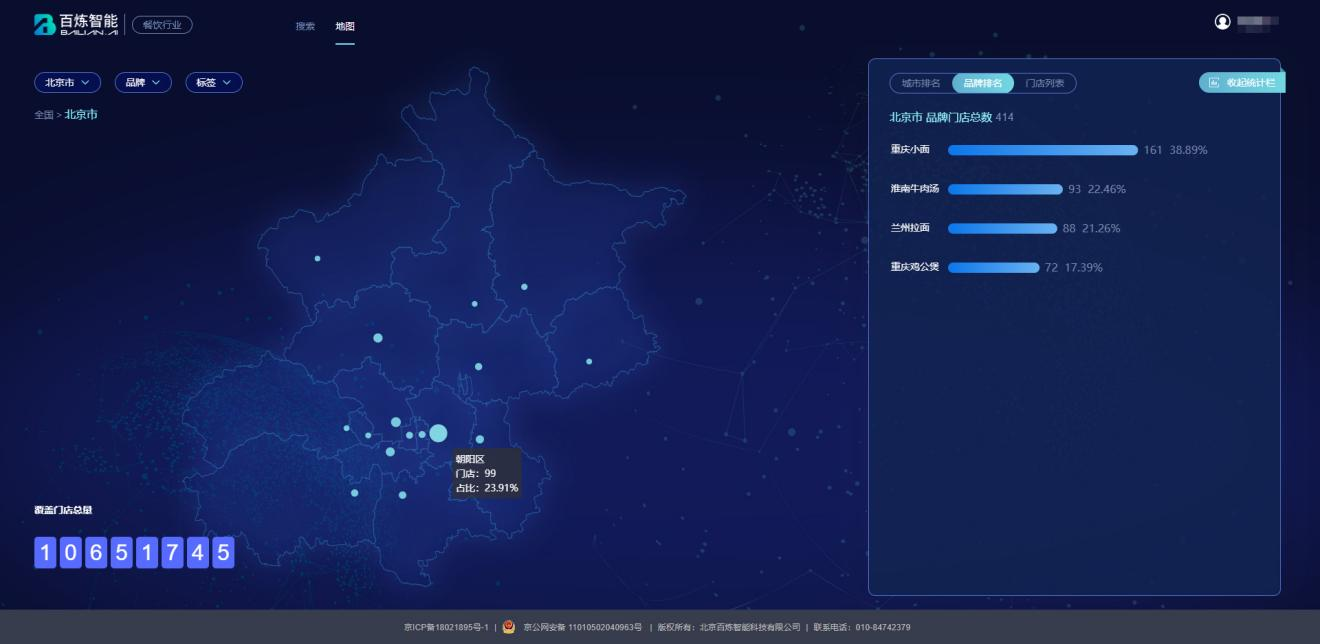This screenshot has height=644, width=1320.
Task: Open the 京ICP备18021895号-1 link
Action: pos(446,627)
